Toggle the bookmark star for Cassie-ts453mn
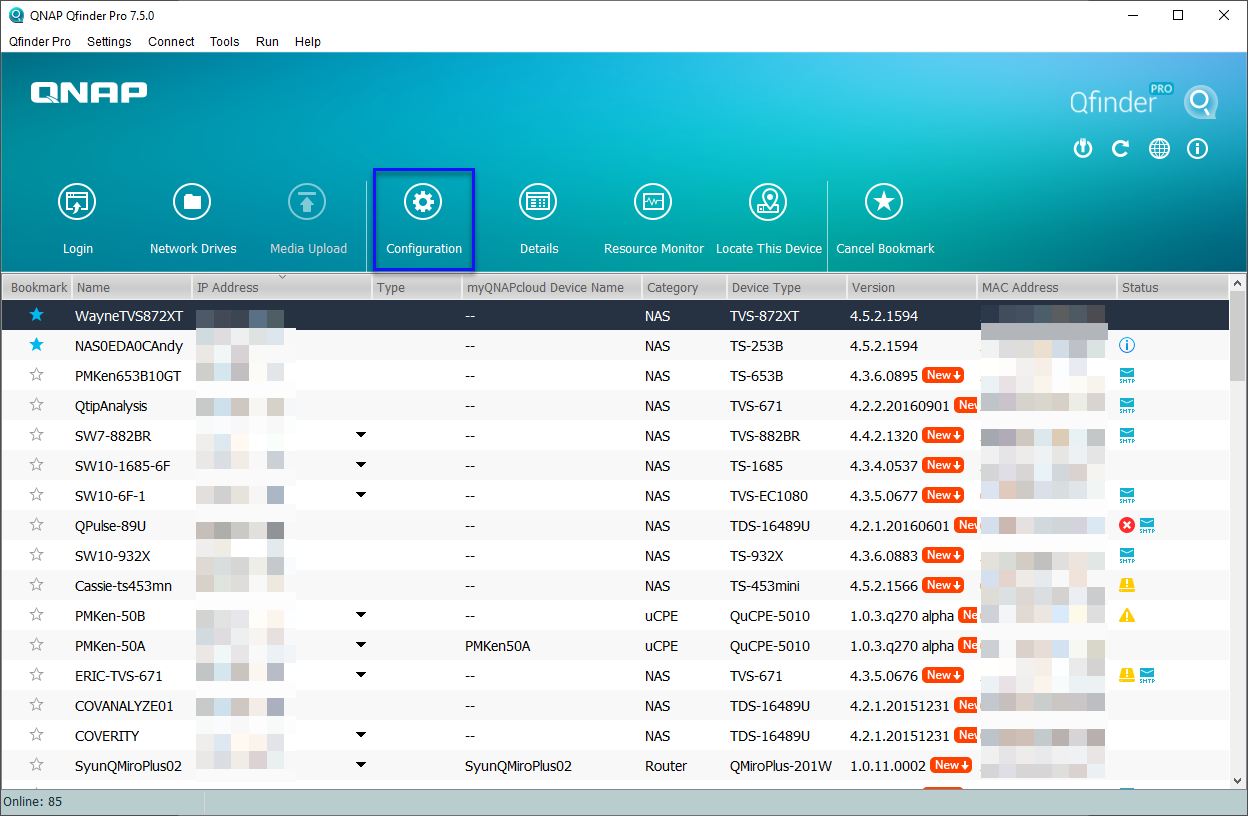The height and width of the screenshot is (816, 1248). (37, 585)
